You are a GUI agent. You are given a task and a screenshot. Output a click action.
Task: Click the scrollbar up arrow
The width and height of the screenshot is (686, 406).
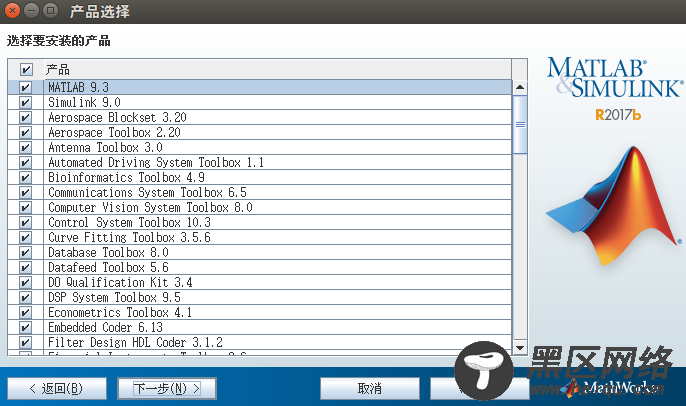point(520,87)
